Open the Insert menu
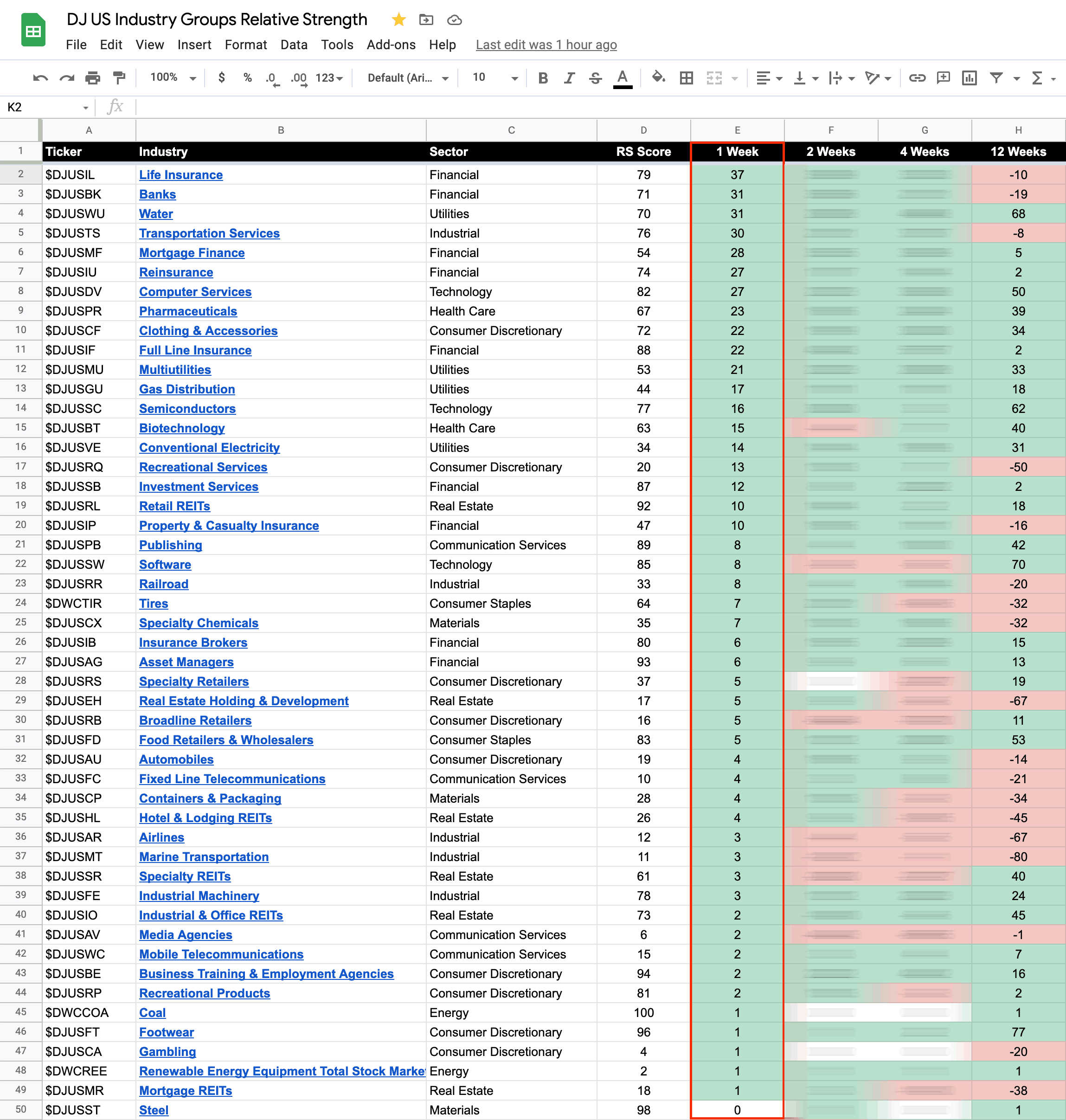This screenshot has width=1066, height=1120. coord(194,45)
